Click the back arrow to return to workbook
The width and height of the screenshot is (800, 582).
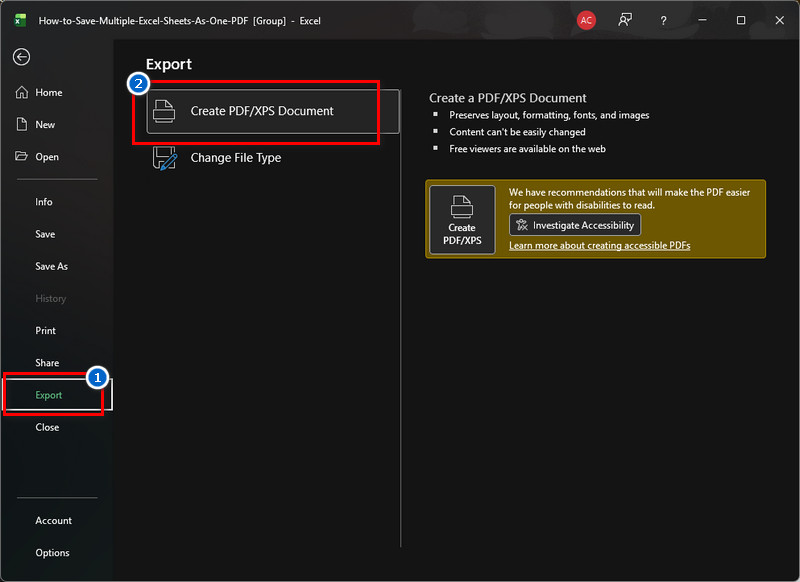pyautogui.click(x=21, y=57)
